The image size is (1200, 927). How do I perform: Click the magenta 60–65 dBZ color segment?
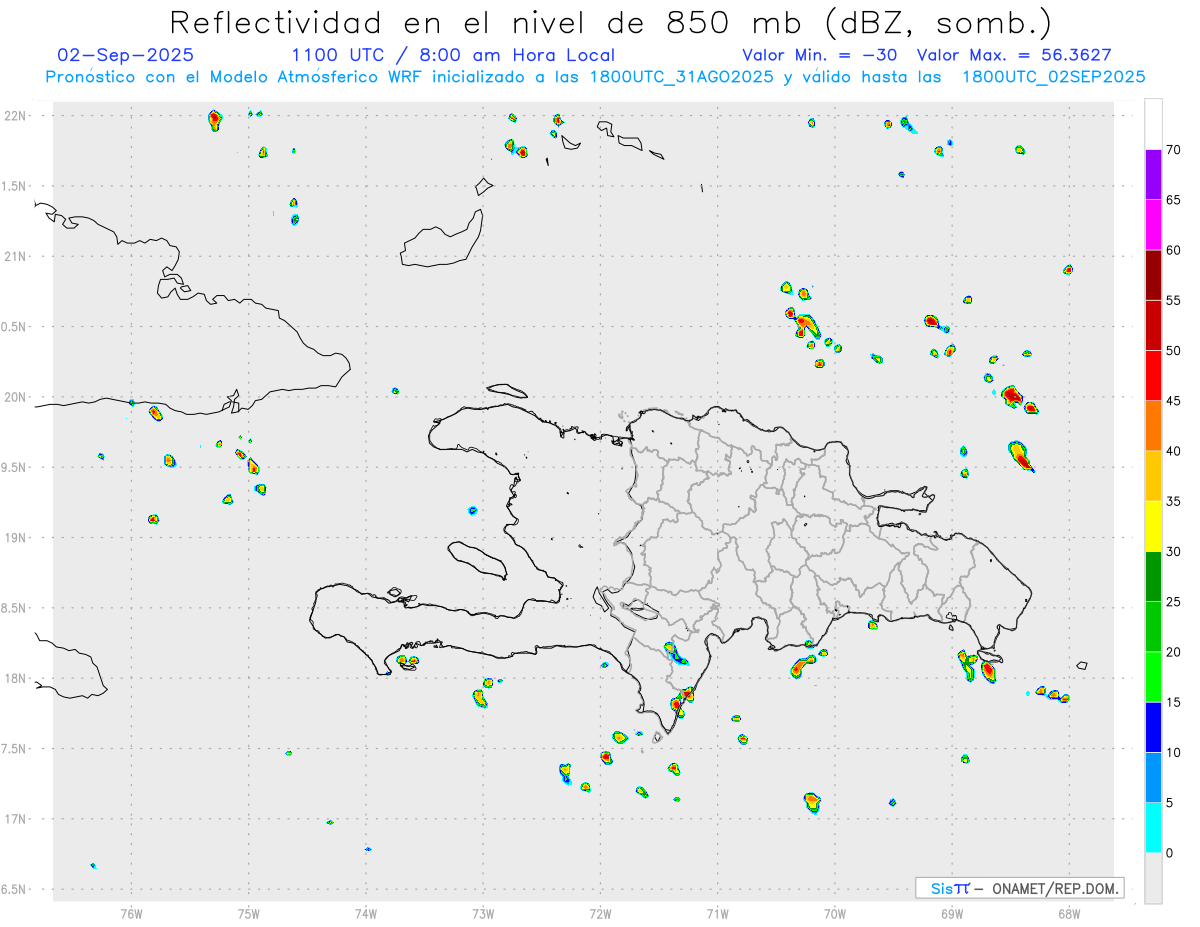[x=1153, y=225]
